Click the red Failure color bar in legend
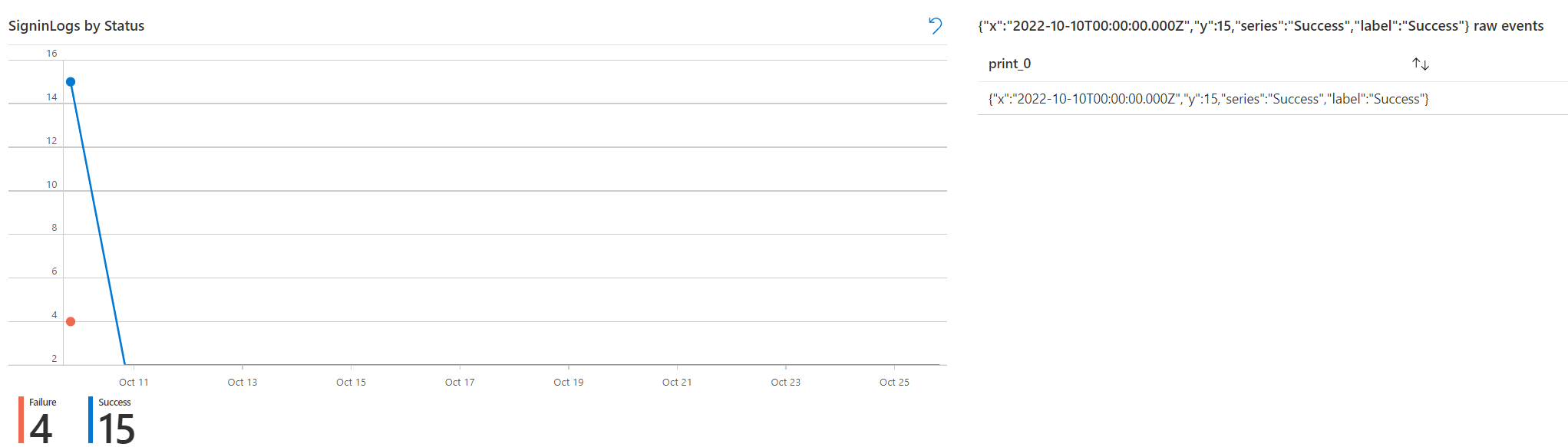 click(21, 420)
